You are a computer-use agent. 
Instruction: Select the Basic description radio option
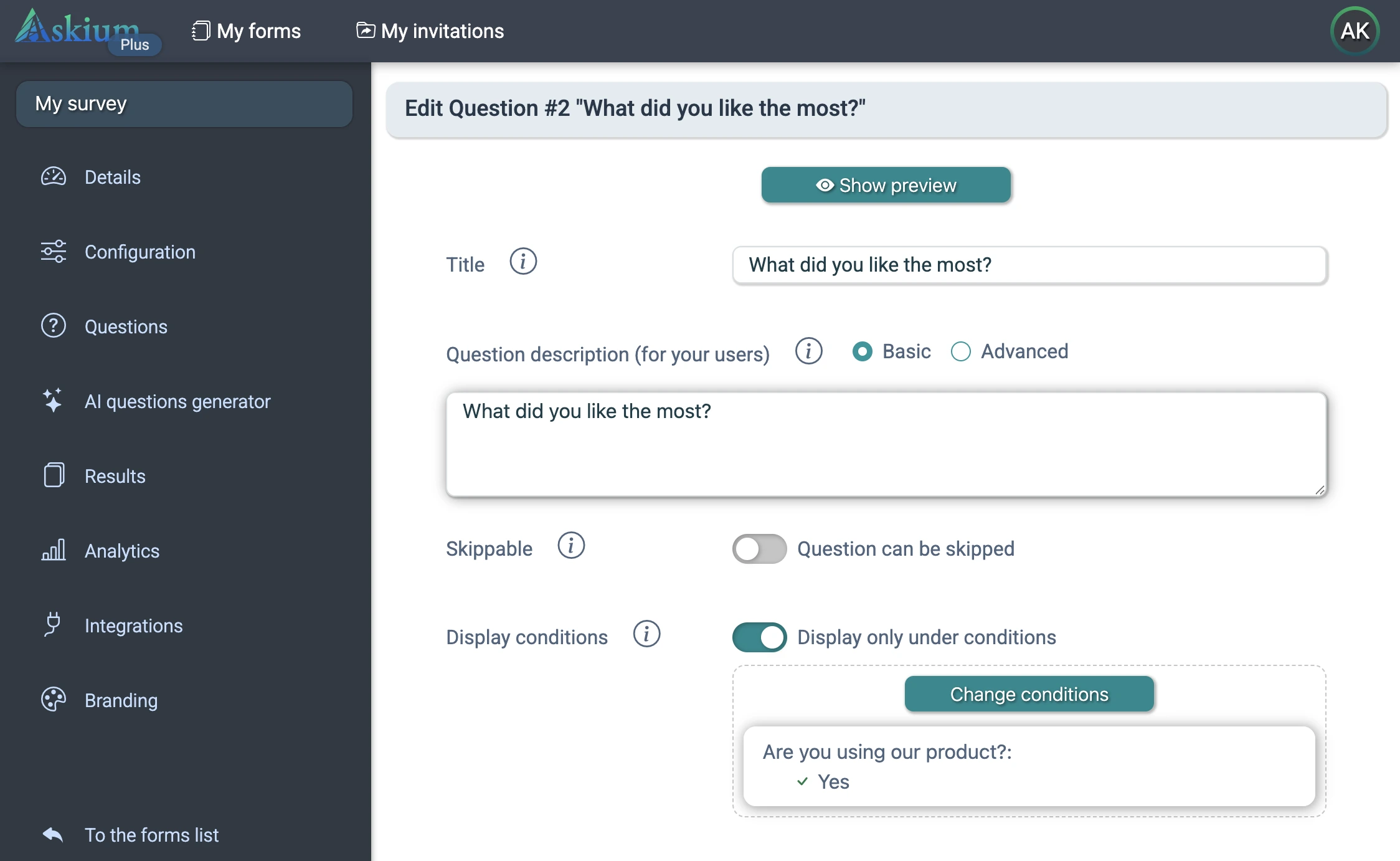pyautogui.click(x=863, y=351)
